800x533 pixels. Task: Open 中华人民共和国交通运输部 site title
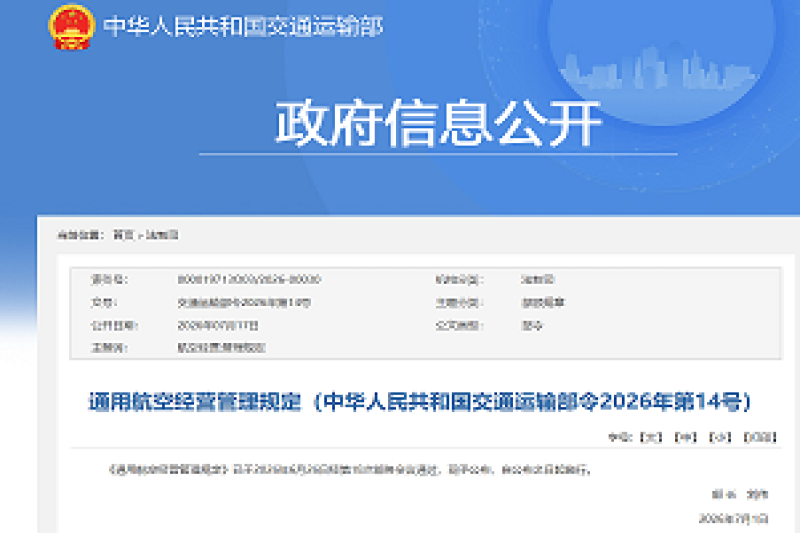243,26
